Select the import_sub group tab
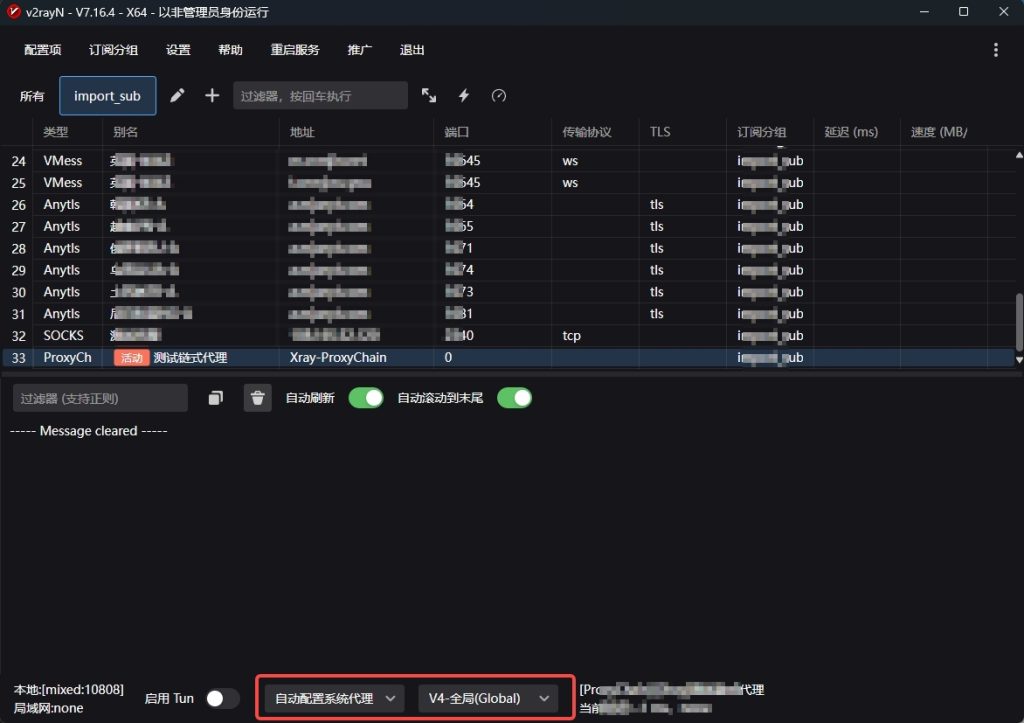 point(107,96)
